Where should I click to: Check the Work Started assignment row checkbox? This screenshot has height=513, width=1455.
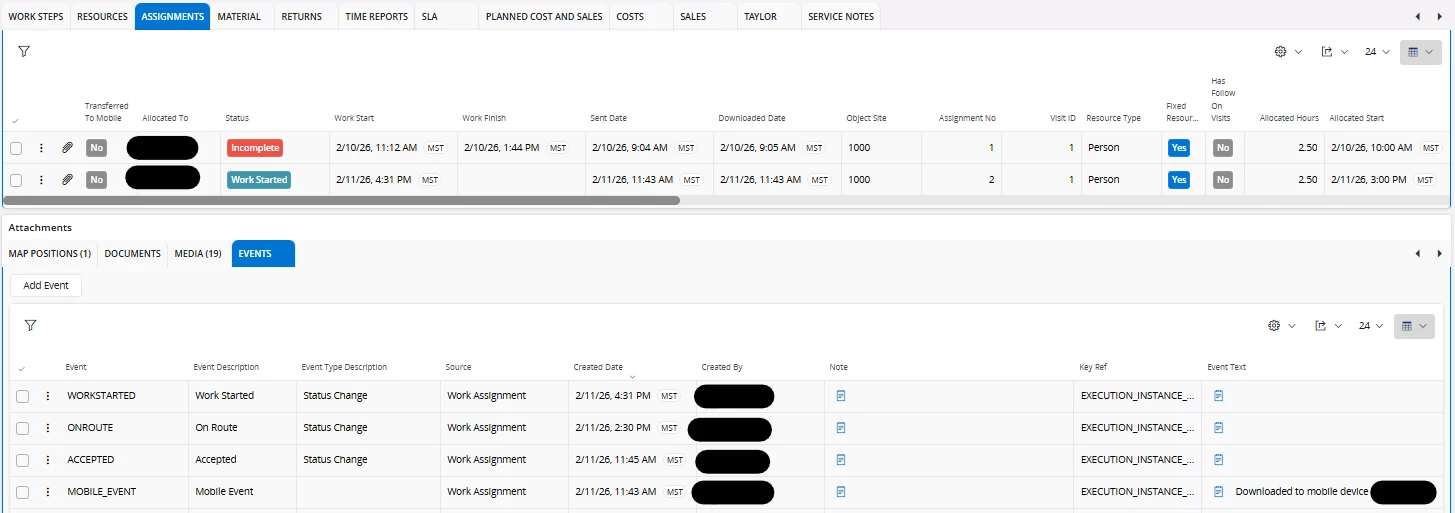[16, 180]
